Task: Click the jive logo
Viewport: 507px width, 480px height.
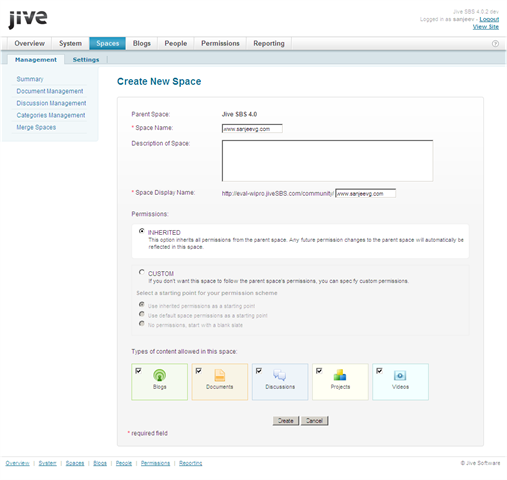Action: click(28, 19)
